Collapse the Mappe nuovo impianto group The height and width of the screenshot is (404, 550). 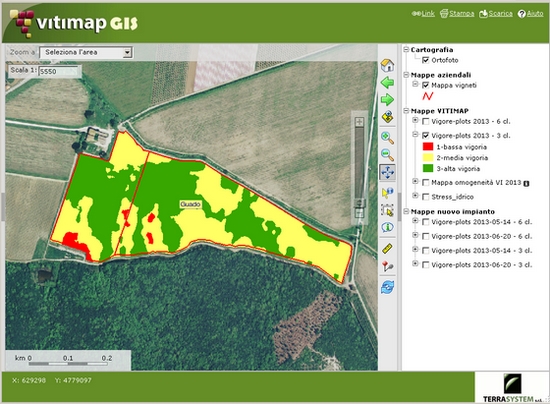click(x=406, y=211)
